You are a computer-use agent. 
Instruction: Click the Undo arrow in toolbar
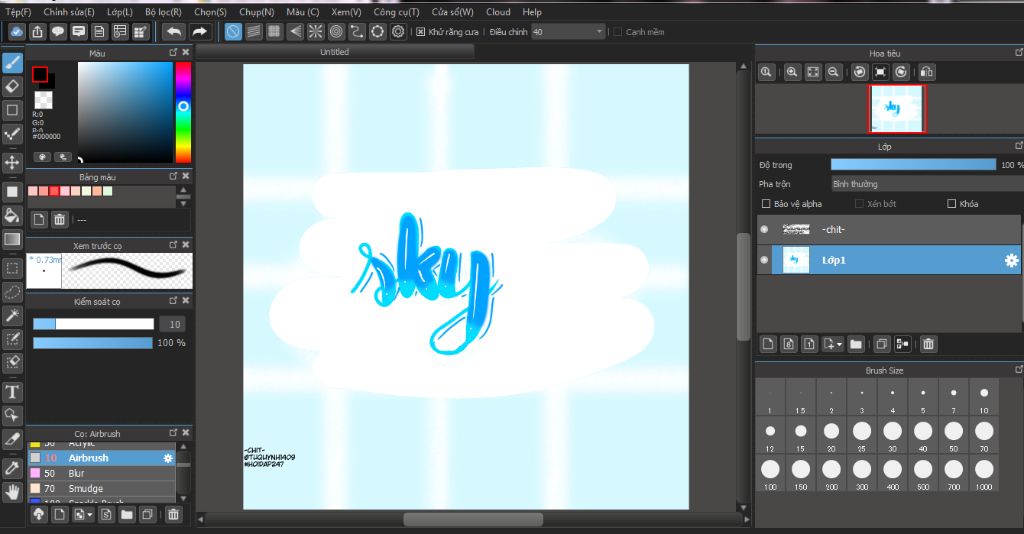tap(174, 31)
